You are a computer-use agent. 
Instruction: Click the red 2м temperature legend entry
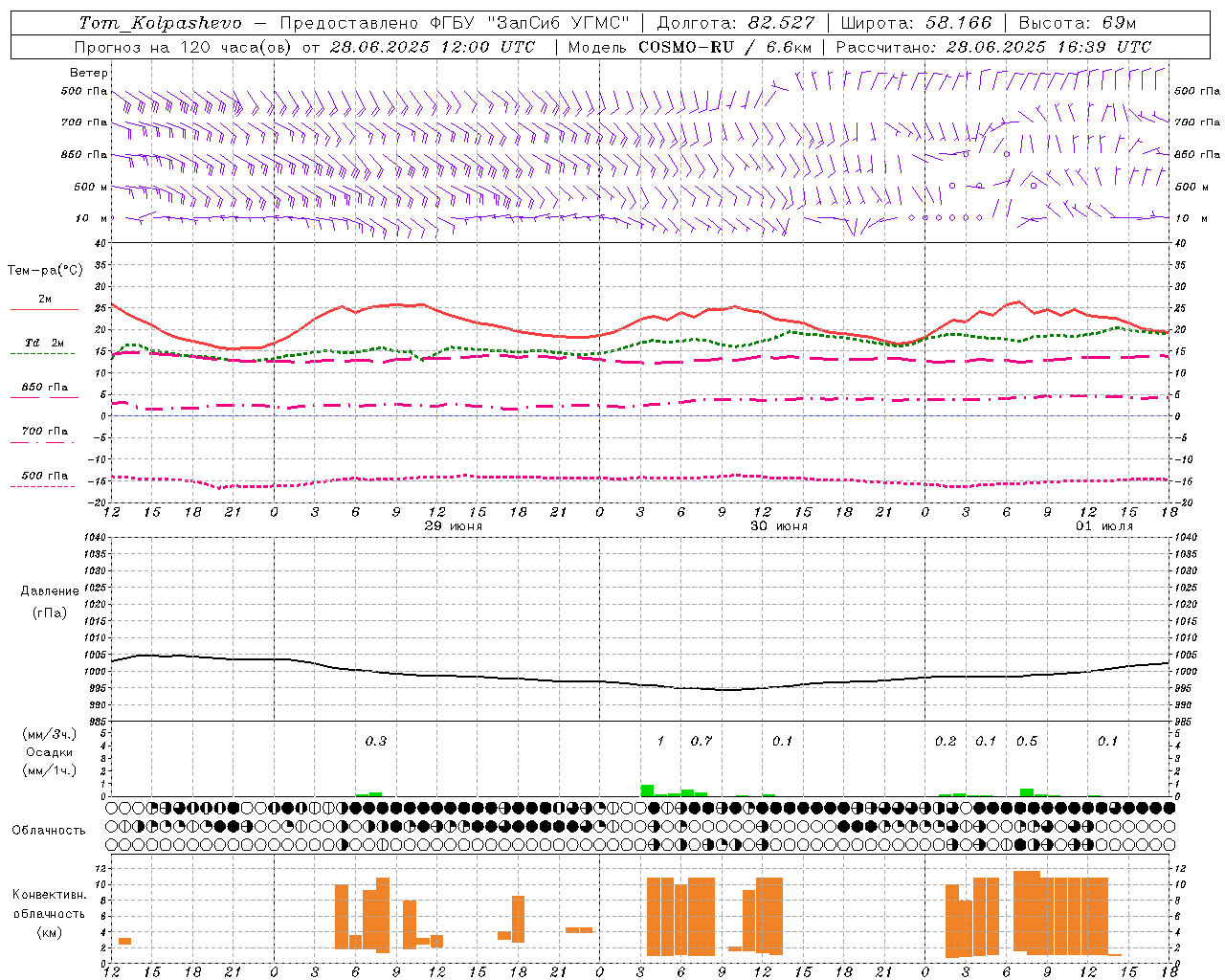pos(44,303)
